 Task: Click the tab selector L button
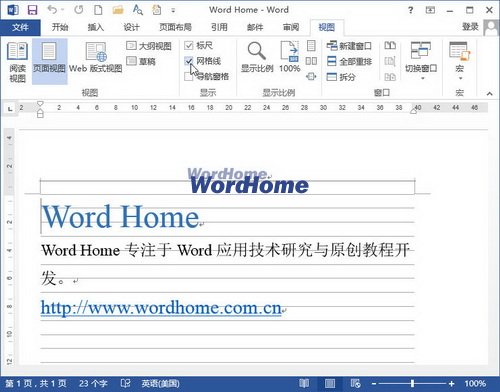[x=10, y=109]
